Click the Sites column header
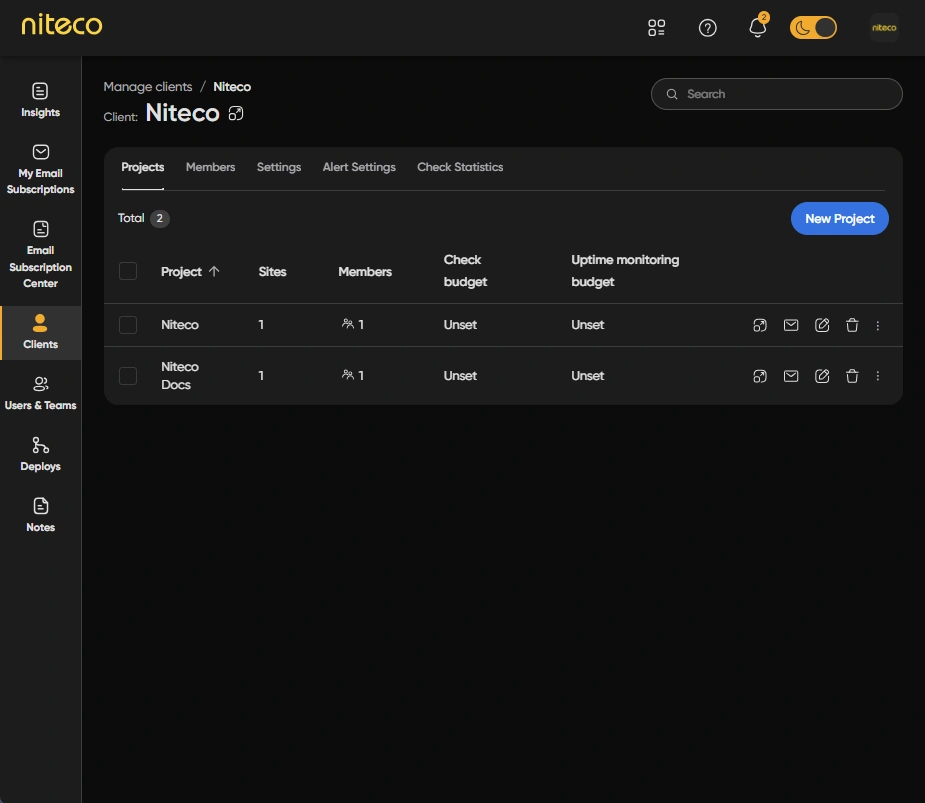This screenshot has height=803, width=925. coord(272,272)
